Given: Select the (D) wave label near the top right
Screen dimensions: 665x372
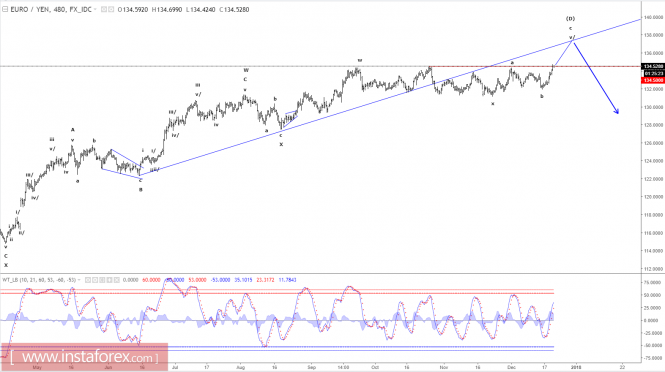Looking at the screenshot, I should point(570,19).
